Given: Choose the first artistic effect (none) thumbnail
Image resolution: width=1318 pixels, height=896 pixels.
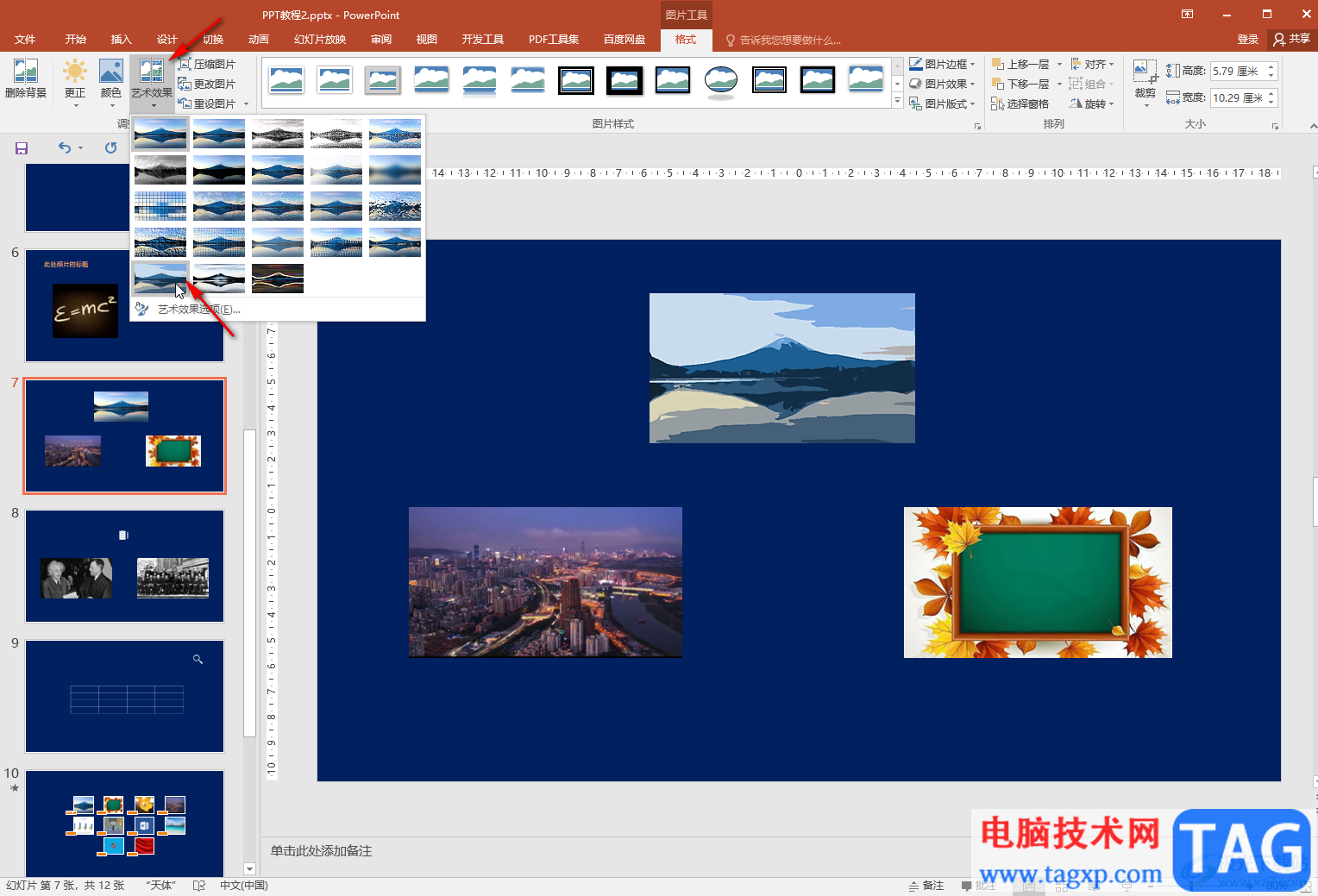Looking at the screenshot, I should tap(160, 134).
